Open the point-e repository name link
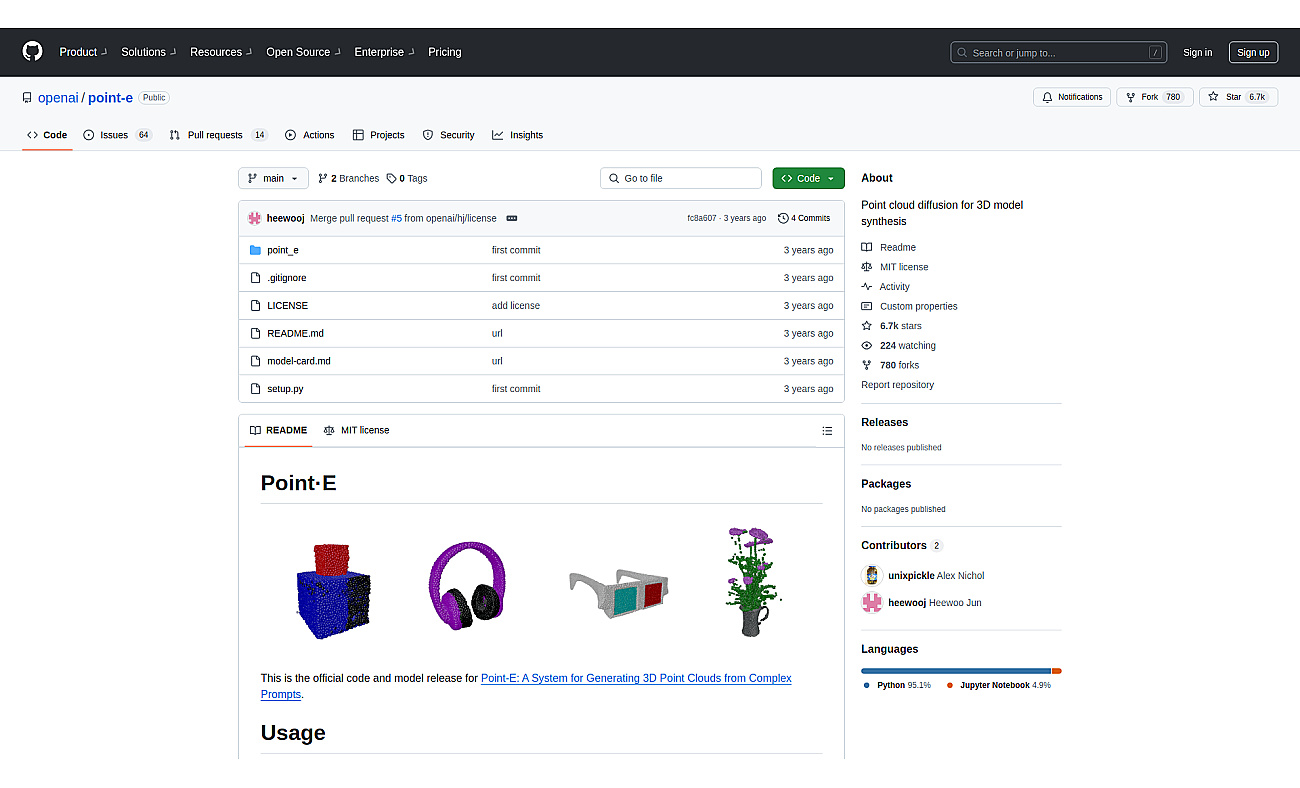Screen dimensions: 1300x788 click(110, 98)
